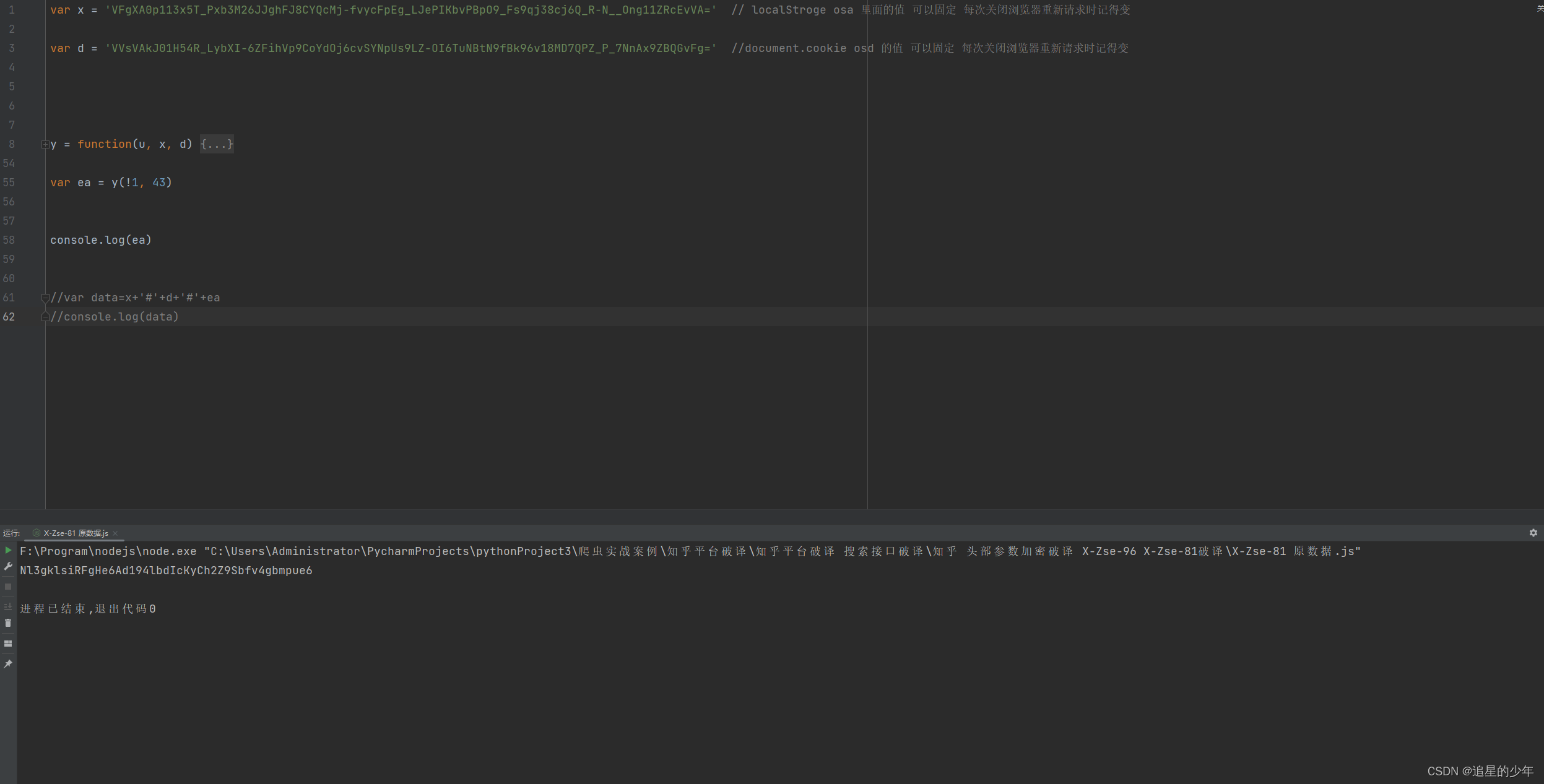
Task: Click the 运行 panel label
Action: pos(11,533)
